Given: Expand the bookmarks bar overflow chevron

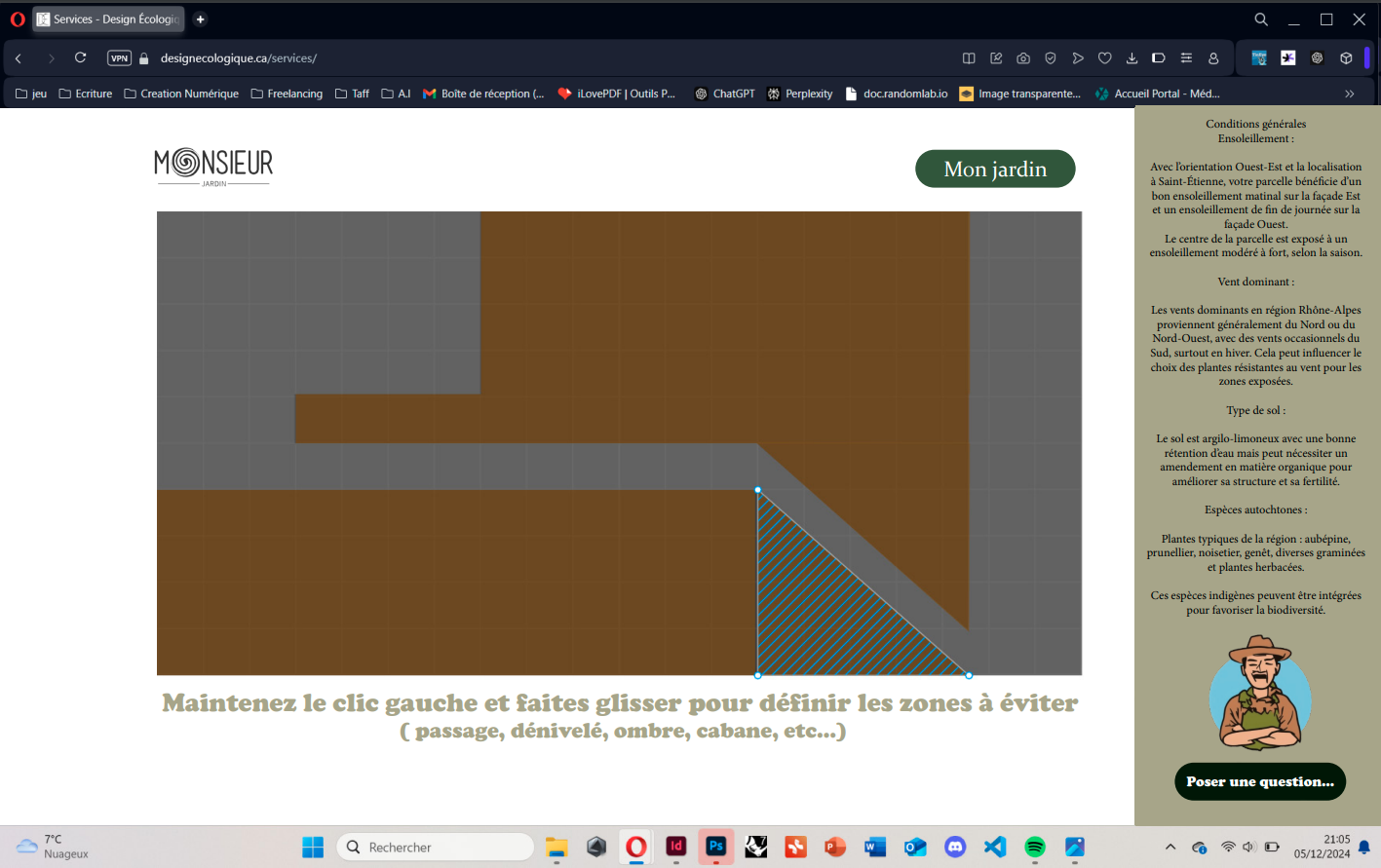Looking at the screenshot, I should click(x=1350, y=94).
